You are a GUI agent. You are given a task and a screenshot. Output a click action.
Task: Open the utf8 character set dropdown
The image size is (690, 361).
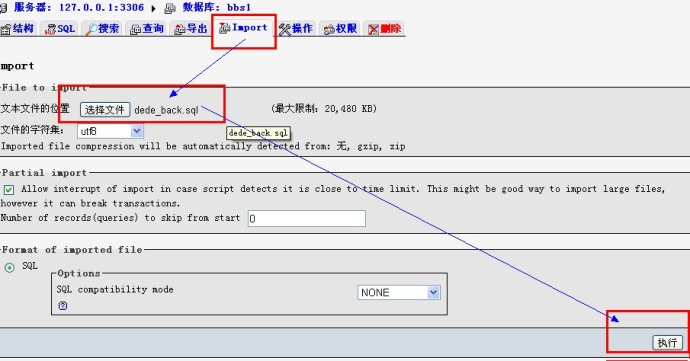tap(110, 131)
